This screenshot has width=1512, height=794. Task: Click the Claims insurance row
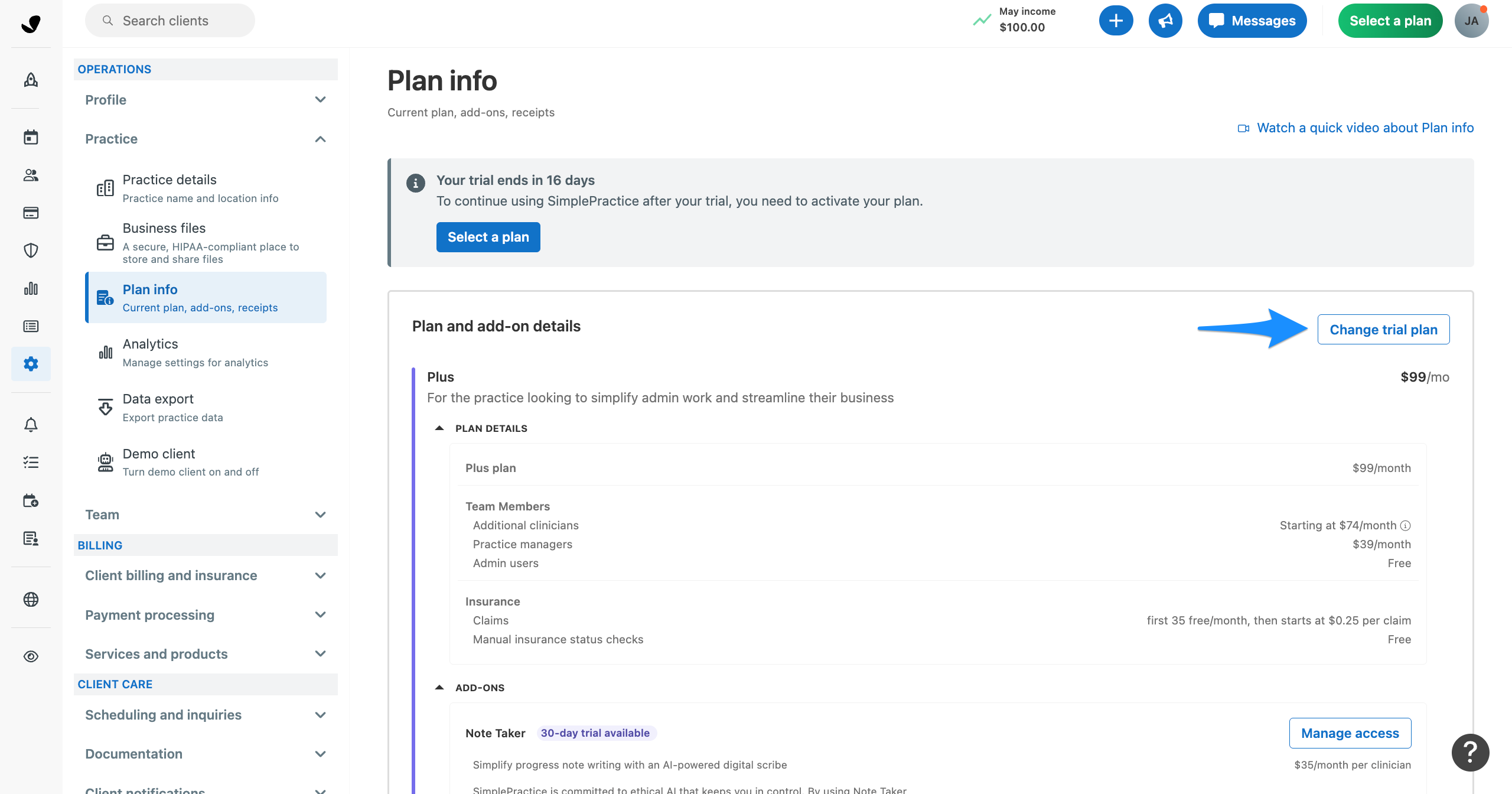941,620
